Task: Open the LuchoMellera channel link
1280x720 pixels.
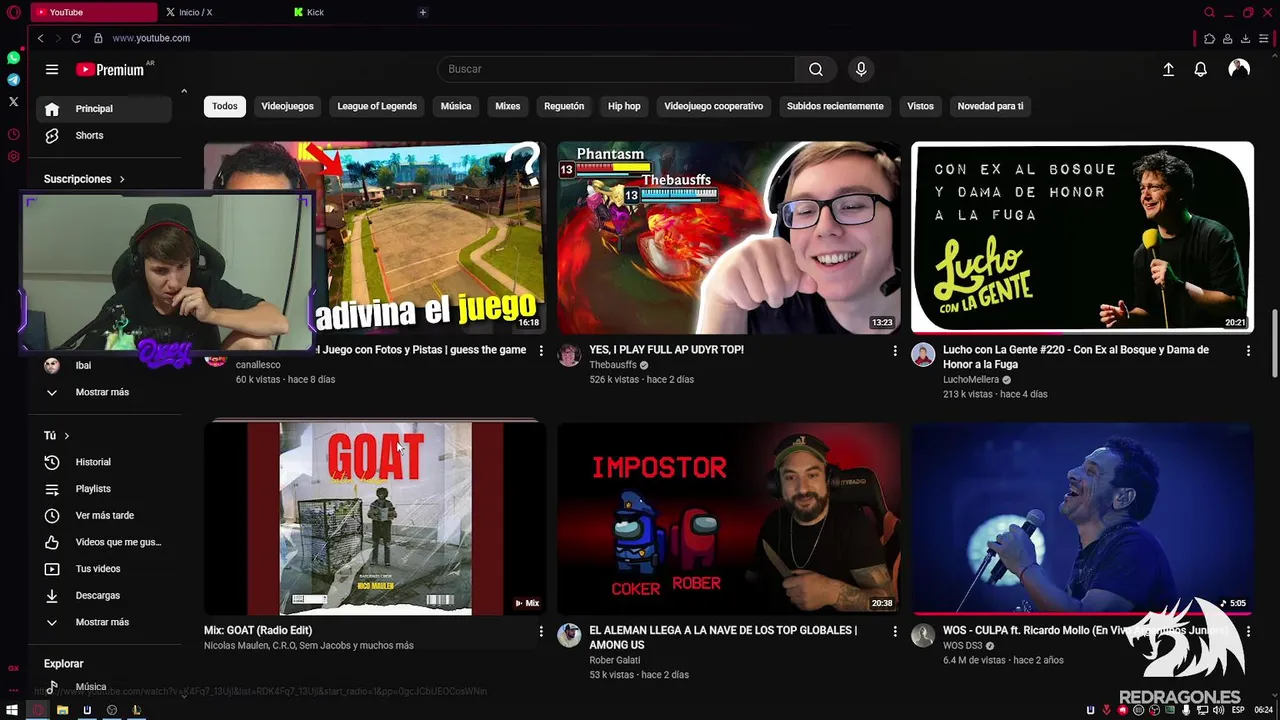Action: 971,380
